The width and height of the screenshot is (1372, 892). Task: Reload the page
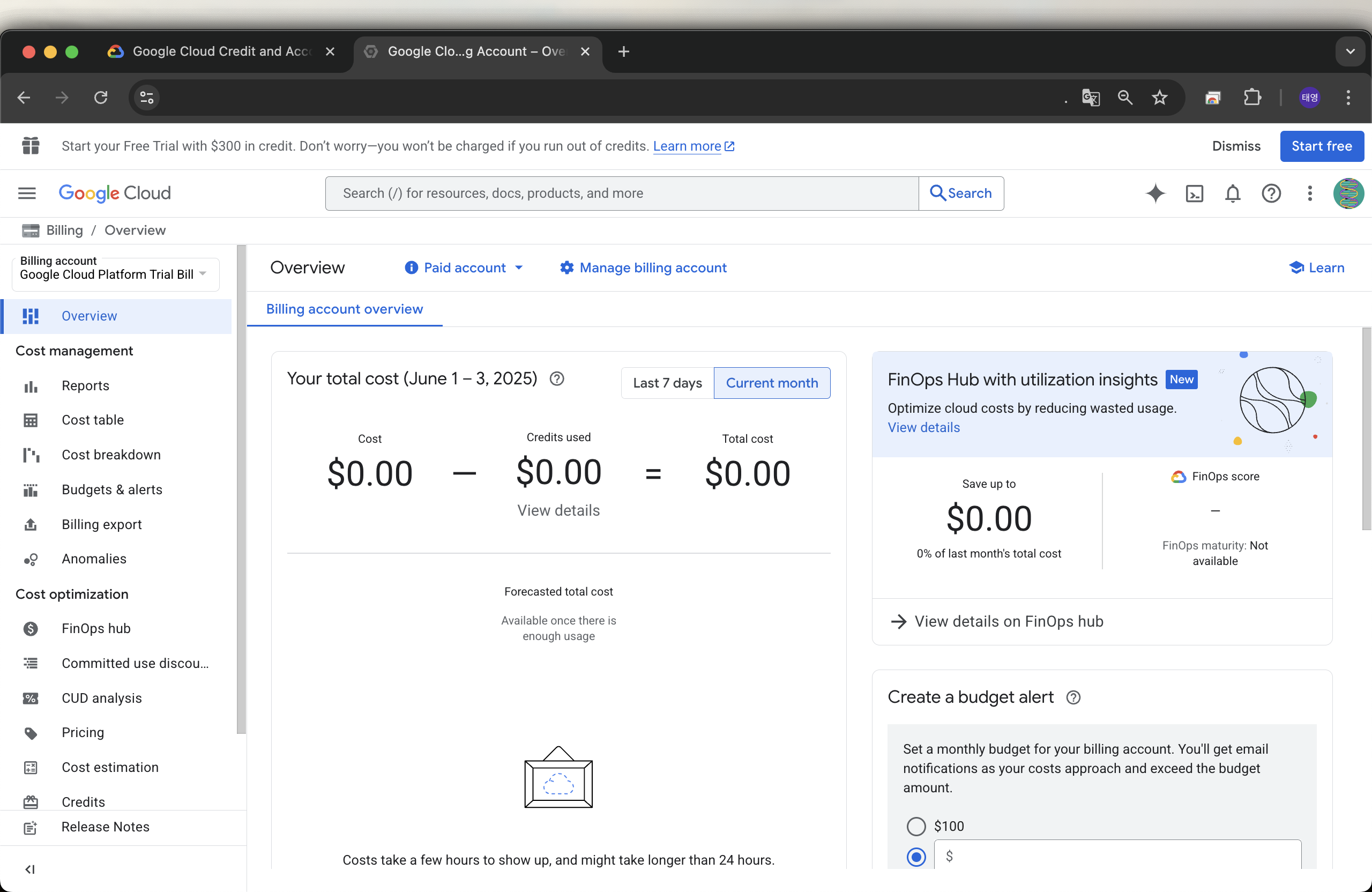coord(101,98)
